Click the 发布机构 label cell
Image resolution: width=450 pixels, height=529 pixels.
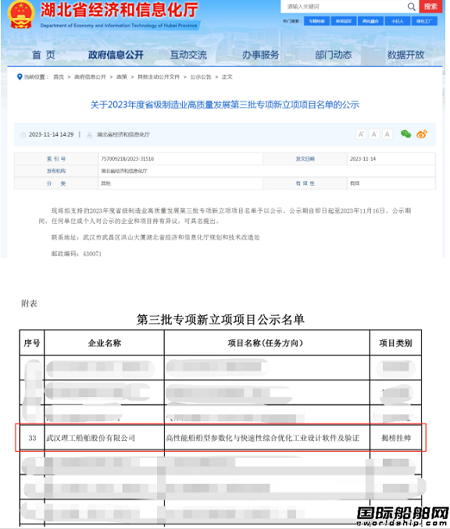[x=56, y=171]
